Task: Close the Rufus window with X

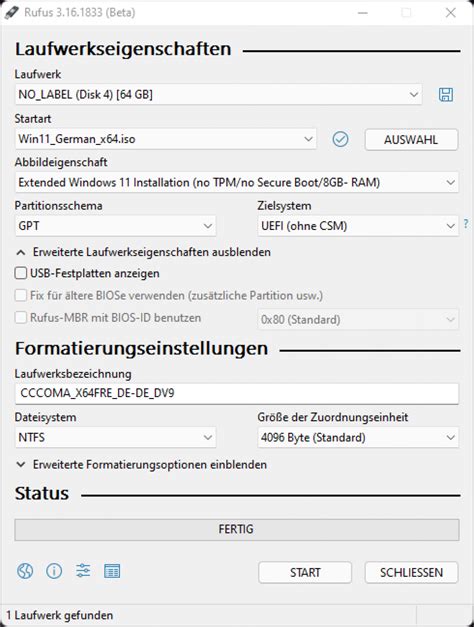Action: (451, 13)
